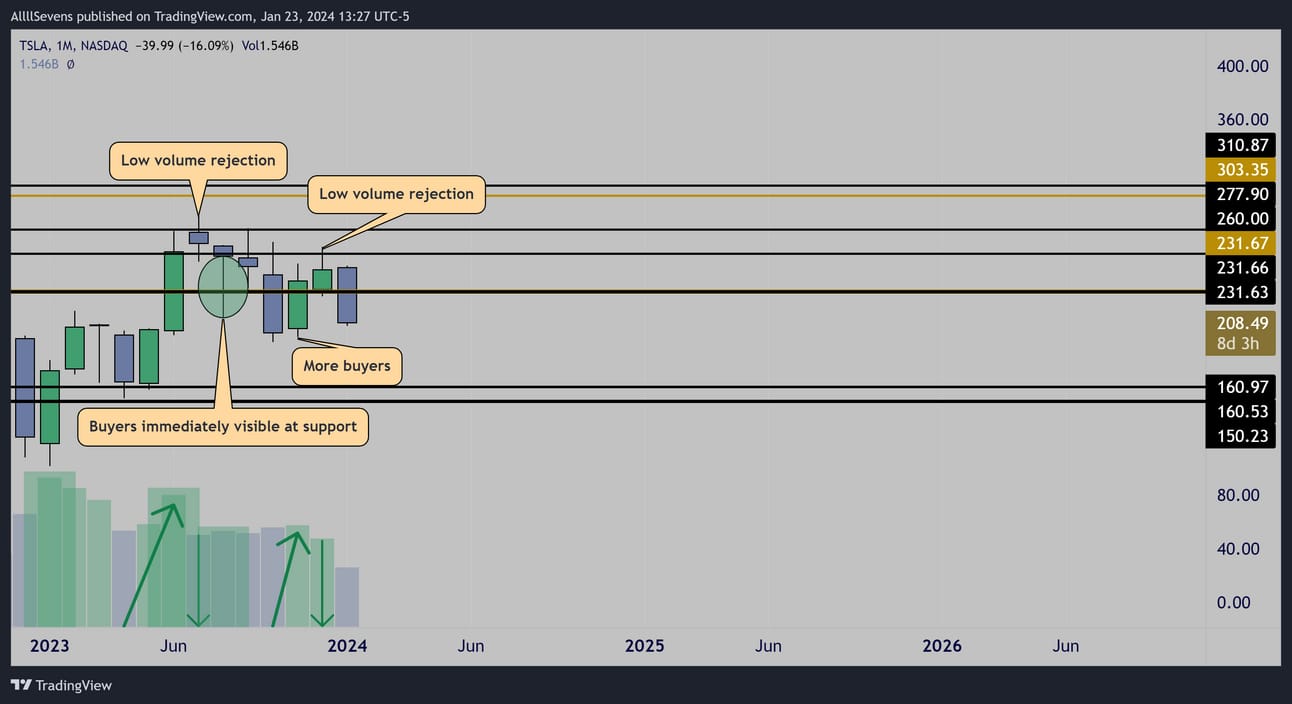Select the 231.66 price level label

(x=1240, y=268)
